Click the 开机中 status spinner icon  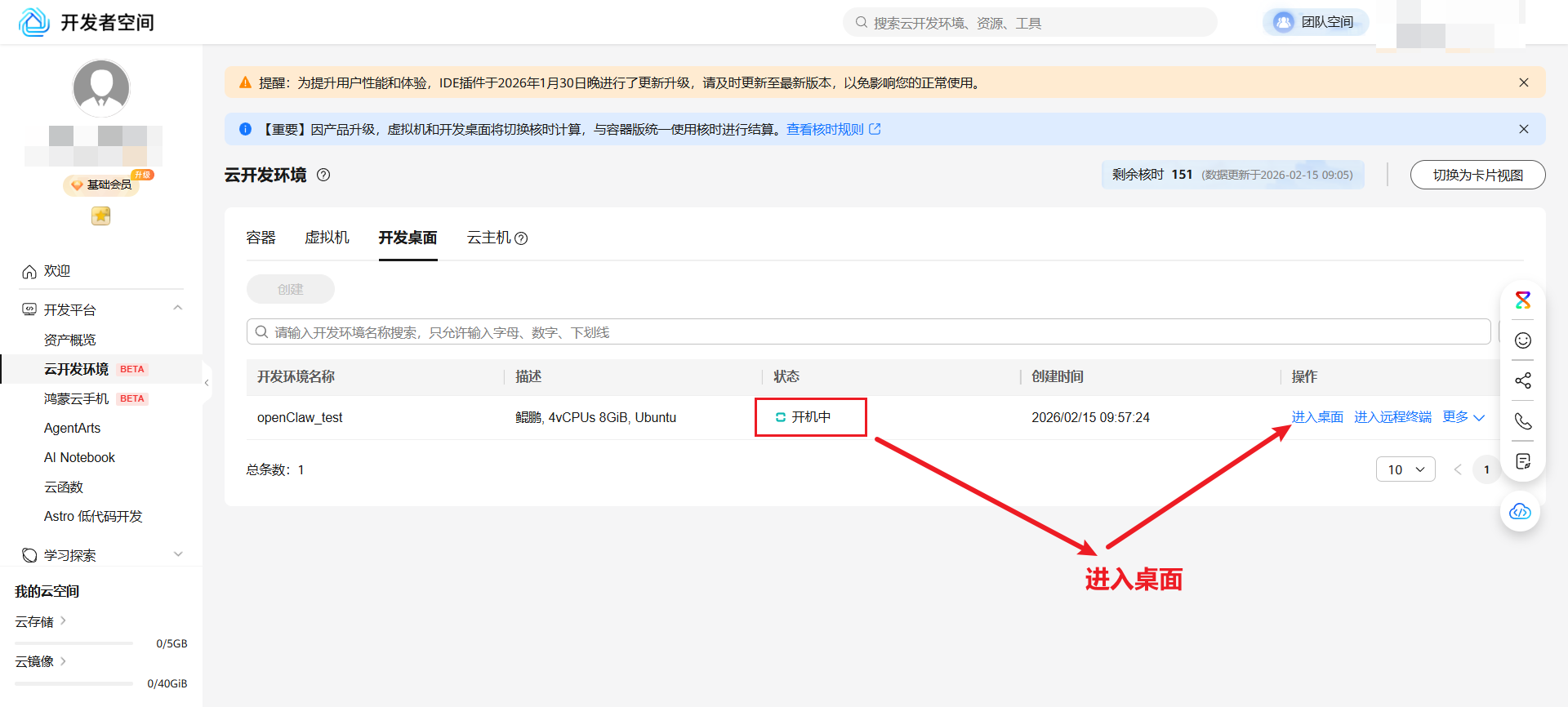[x=780, y=417]
